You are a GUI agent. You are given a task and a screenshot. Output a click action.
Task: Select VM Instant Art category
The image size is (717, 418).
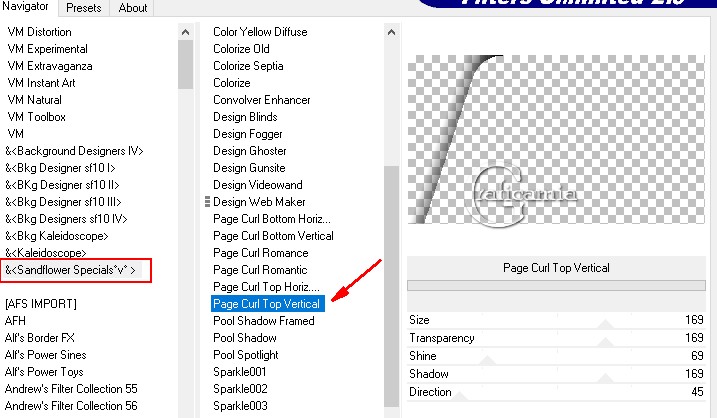(41, 83)
